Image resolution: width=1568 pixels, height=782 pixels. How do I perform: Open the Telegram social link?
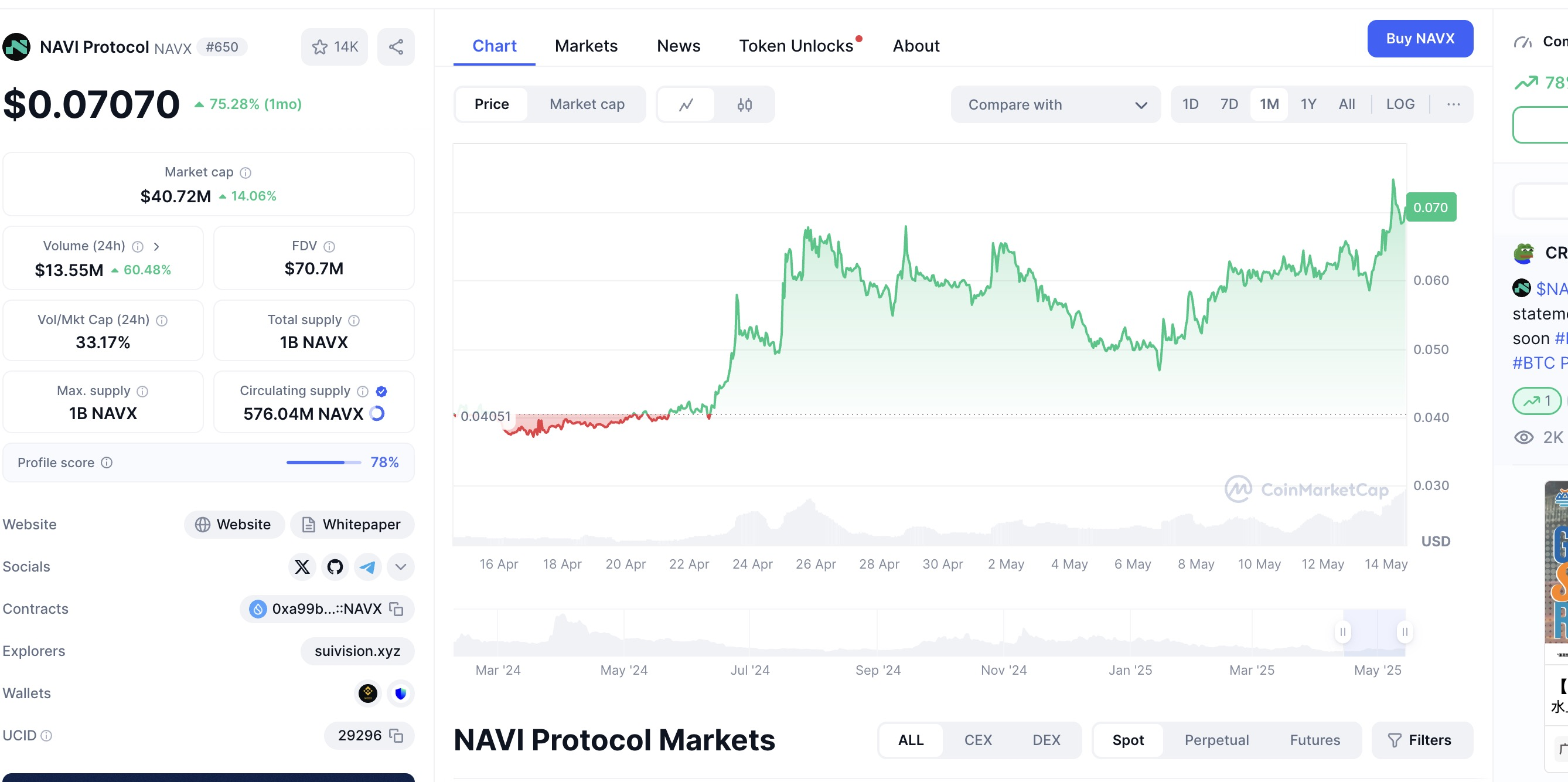pyautogui.click(x=367, y=567)
